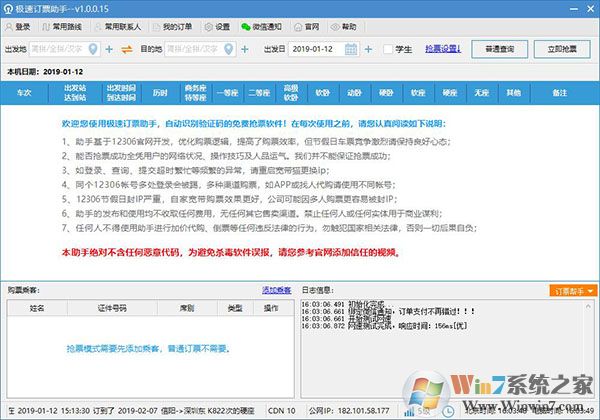
Task: Minimize the 极速订票助手 window
Action: pyautogui.click(x=574, y=8)
